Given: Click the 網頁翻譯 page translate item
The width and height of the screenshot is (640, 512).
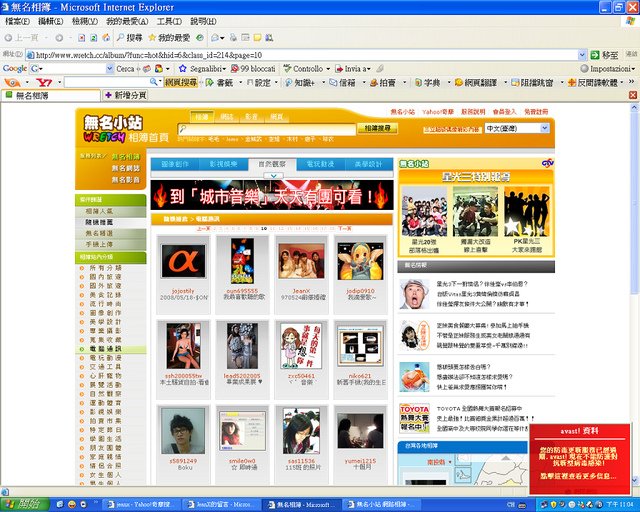Looking at the screenshot, I should 476,82.
